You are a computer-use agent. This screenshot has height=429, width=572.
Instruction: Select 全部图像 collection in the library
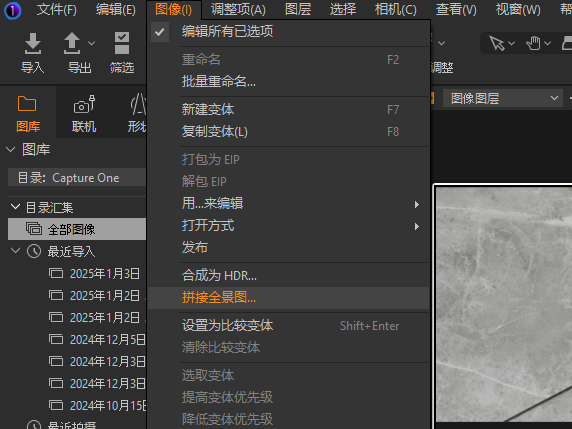click(x=77, y=229)
